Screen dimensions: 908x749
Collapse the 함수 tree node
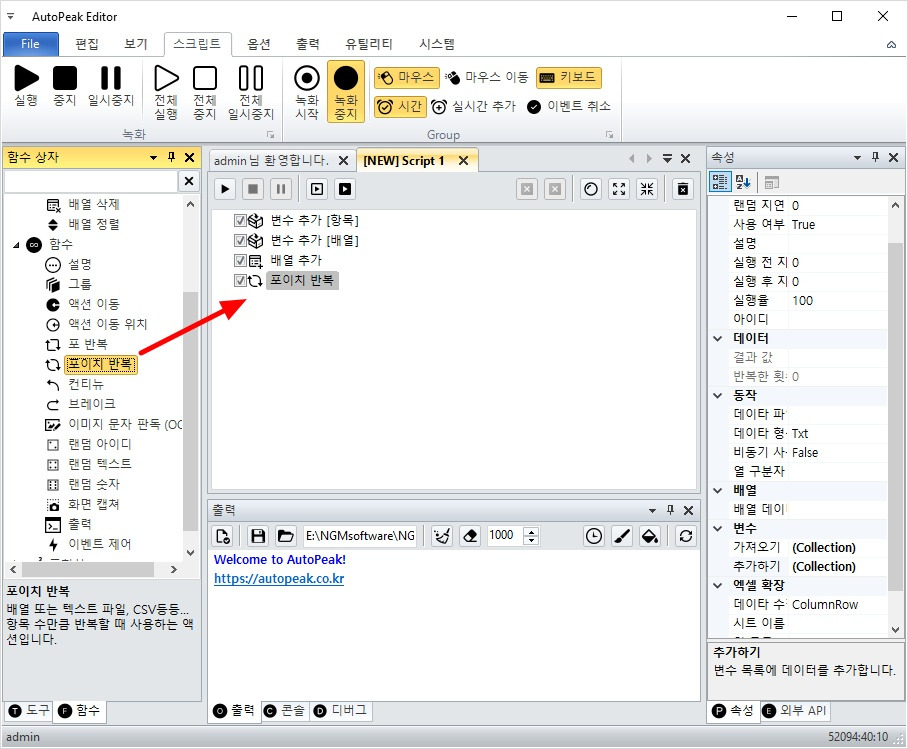point(16,245)
